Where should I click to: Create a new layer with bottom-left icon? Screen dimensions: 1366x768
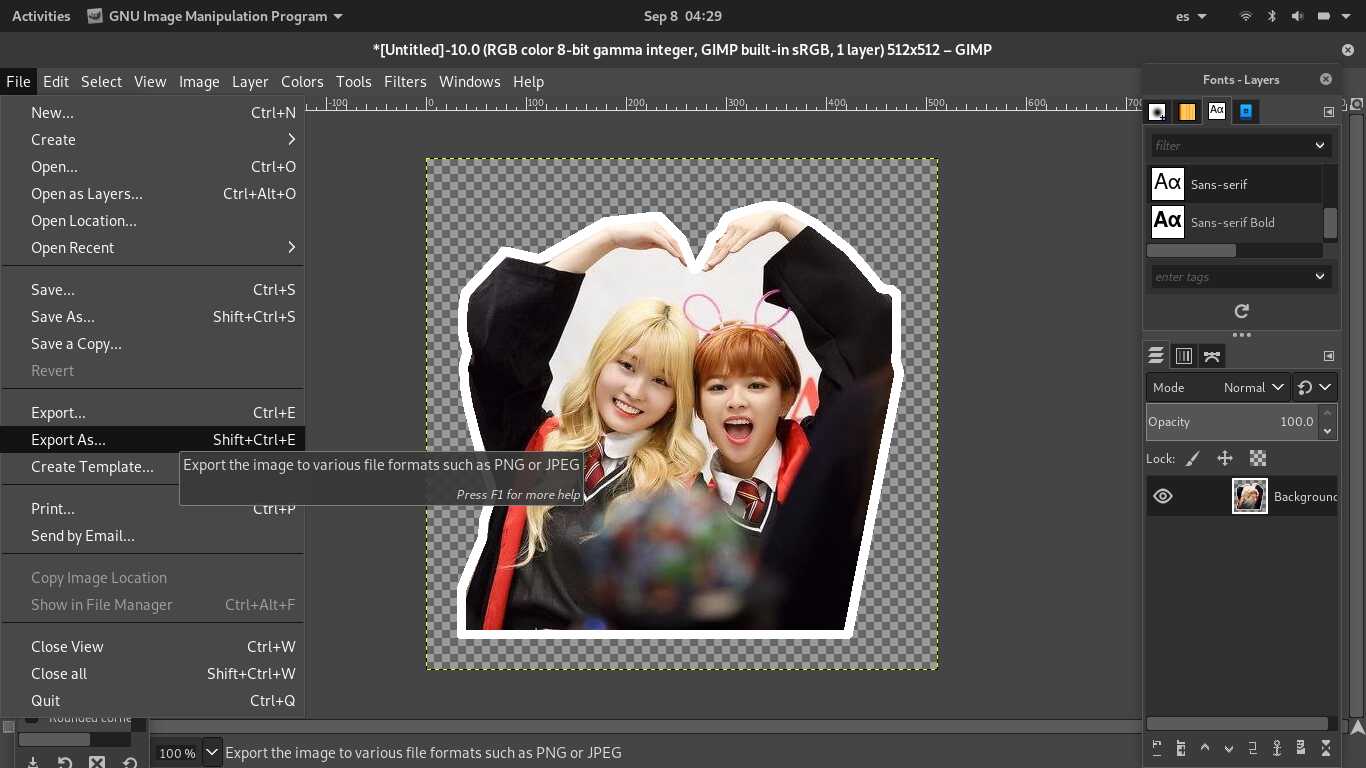1157,748
